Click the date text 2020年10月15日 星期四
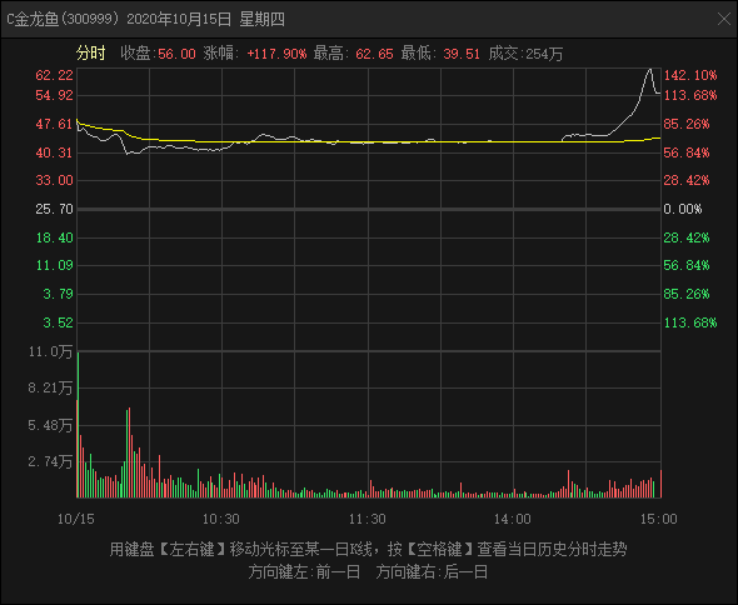This screenshot has width=738, height=605. pos(206,19)
